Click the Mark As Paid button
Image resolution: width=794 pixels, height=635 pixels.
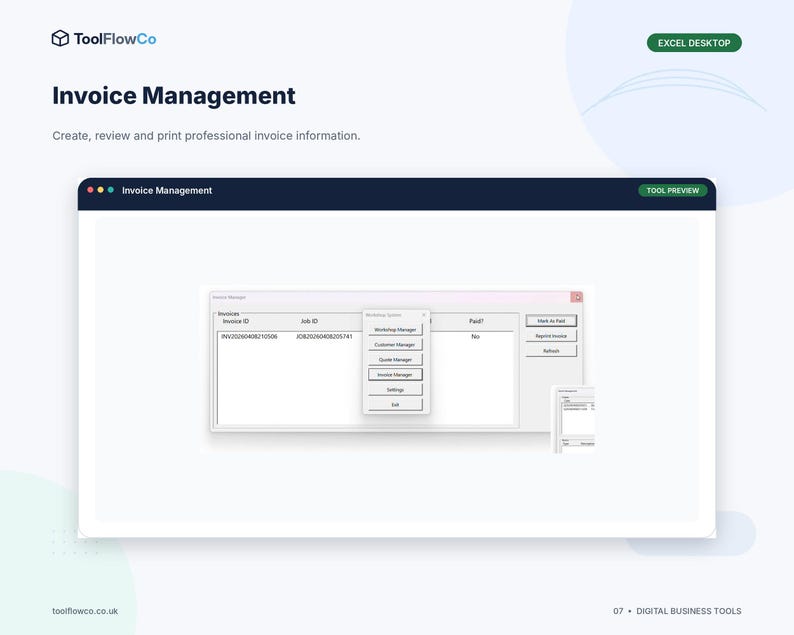(x=551, y=321)
